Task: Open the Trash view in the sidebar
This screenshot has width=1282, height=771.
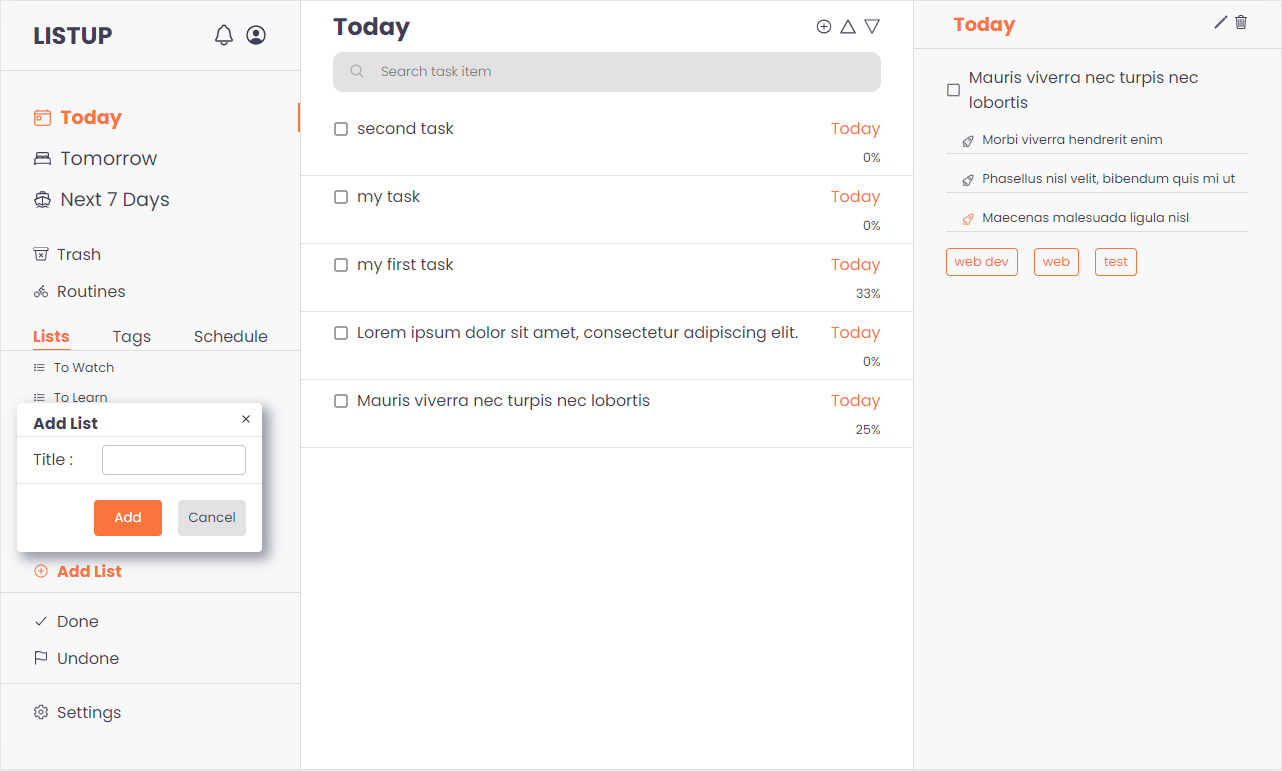Action: tap(78, 253)
